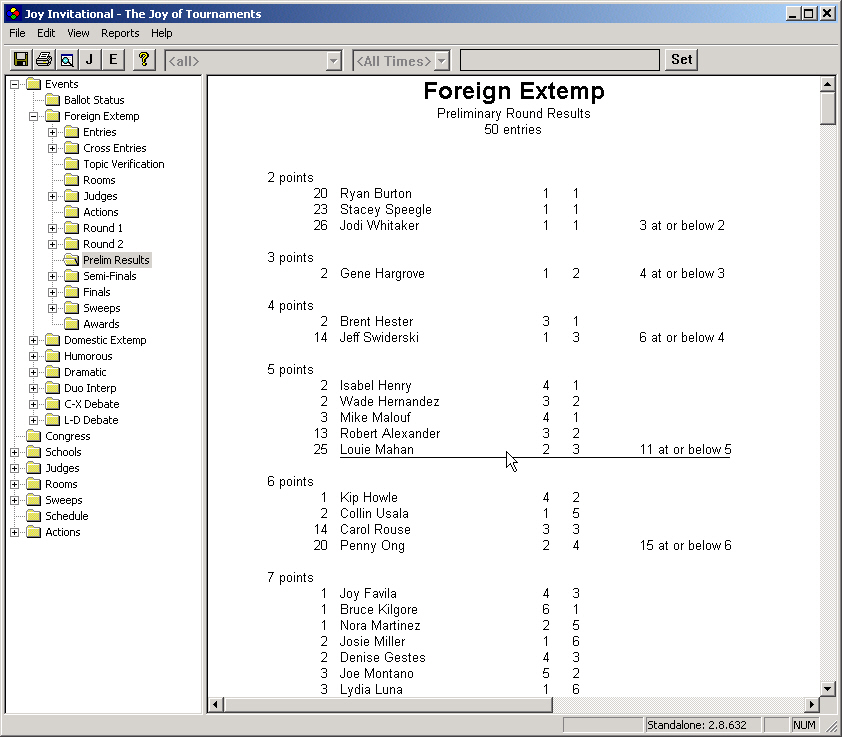Open Print Preview from the toolbar
Image resolution: width=842 pixels, height=737 pixels.
(66, 60)
